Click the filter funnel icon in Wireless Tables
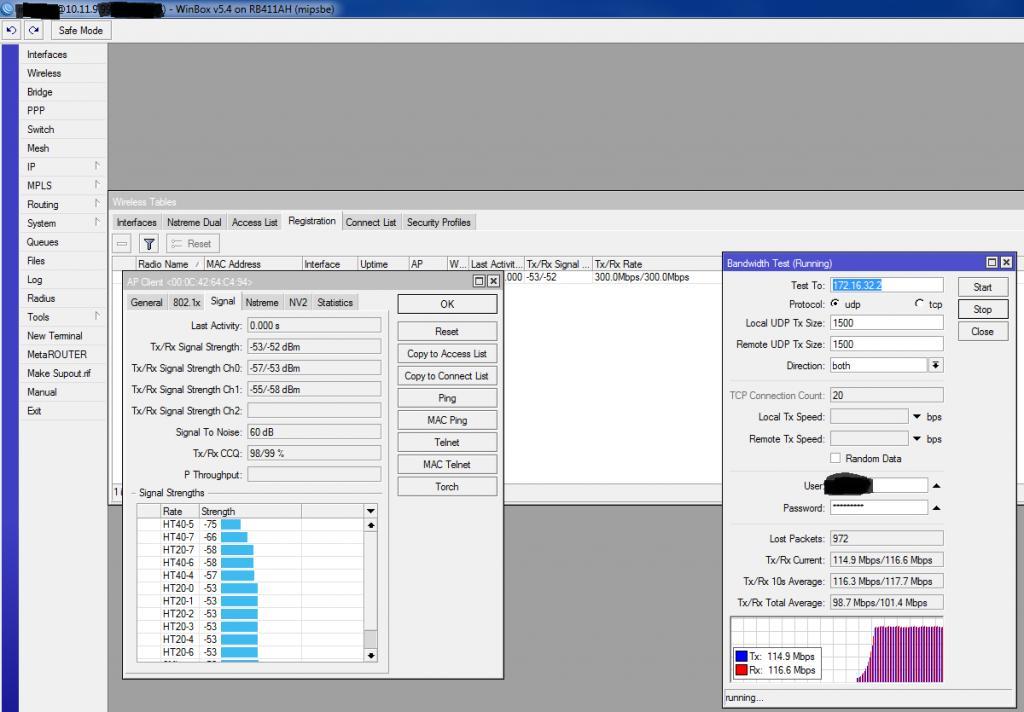 pyautogui.click(x=149, y=243)
